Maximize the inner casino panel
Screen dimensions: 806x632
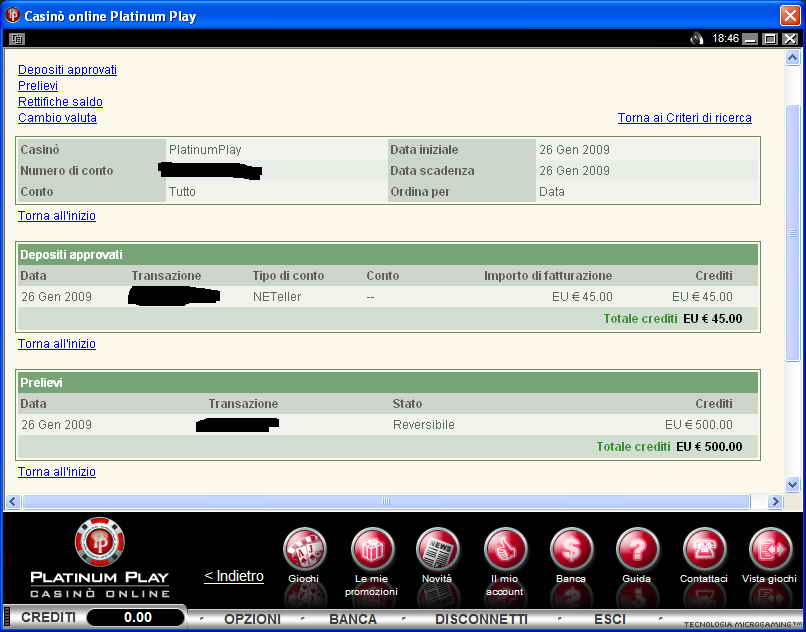(770, 39)
